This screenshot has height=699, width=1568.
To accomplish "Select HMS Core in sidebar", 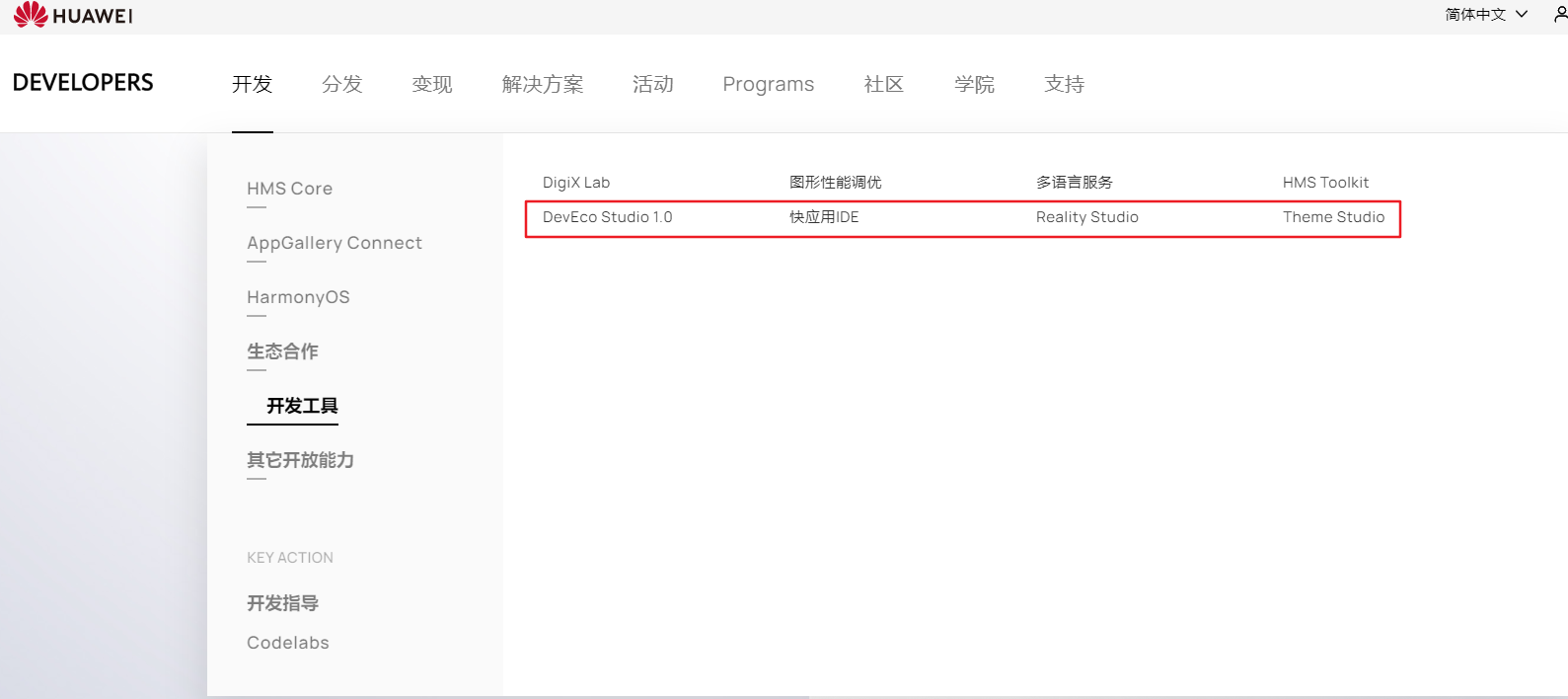I will coord(289,189).
